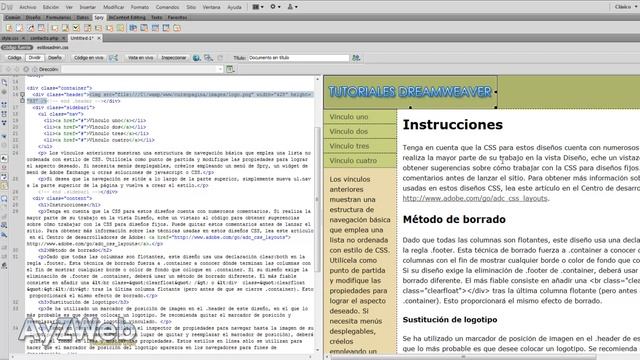Insert Spry Validation Radio Group widget

pos(120,28)
